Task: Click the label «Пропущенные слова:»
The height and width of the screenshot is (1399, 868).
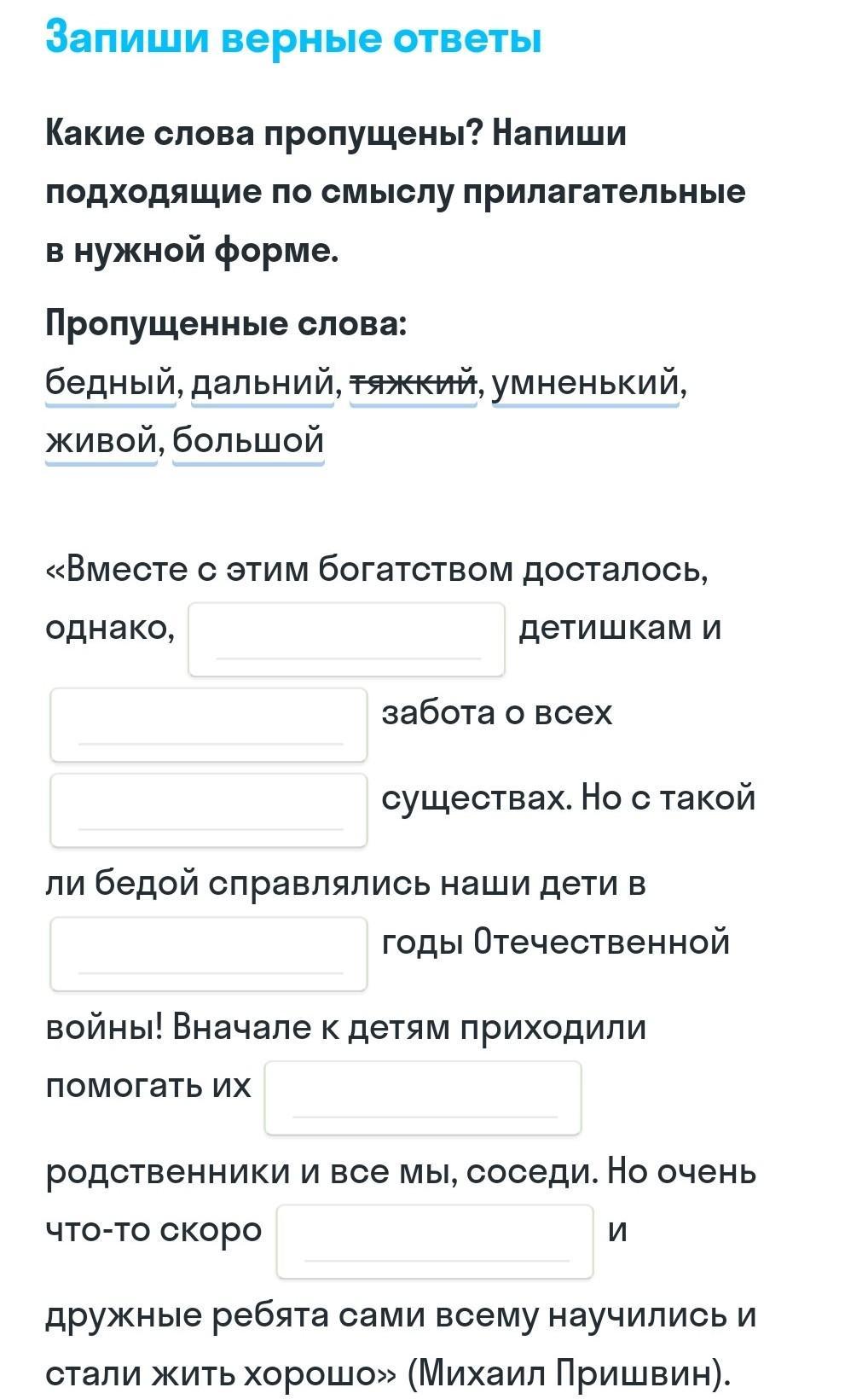Action: click(x=226, y=323)
